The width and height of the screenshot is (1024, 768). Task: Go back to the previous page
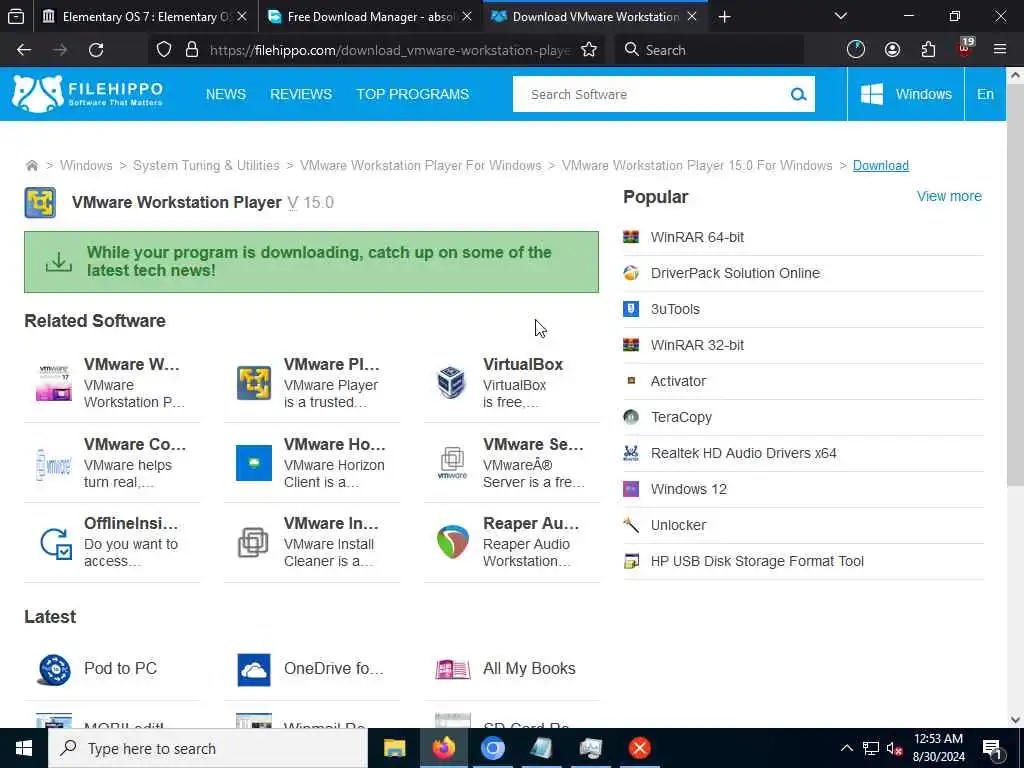tap(24, 50)
